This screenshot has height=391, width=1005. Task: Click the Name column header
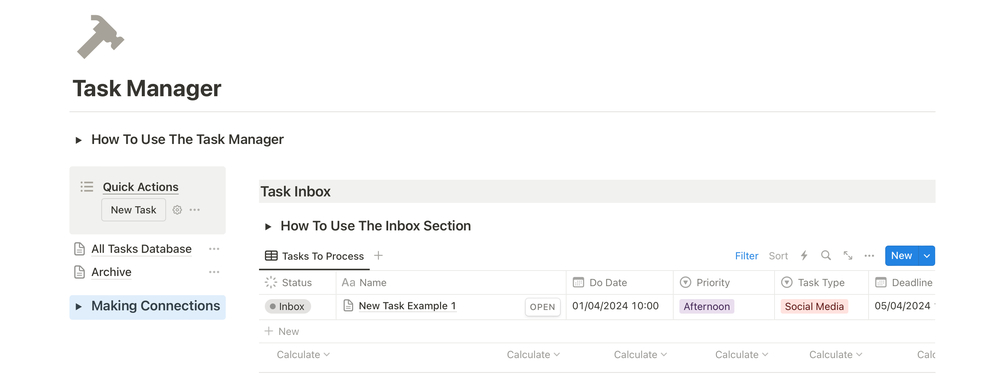[451, 283]
